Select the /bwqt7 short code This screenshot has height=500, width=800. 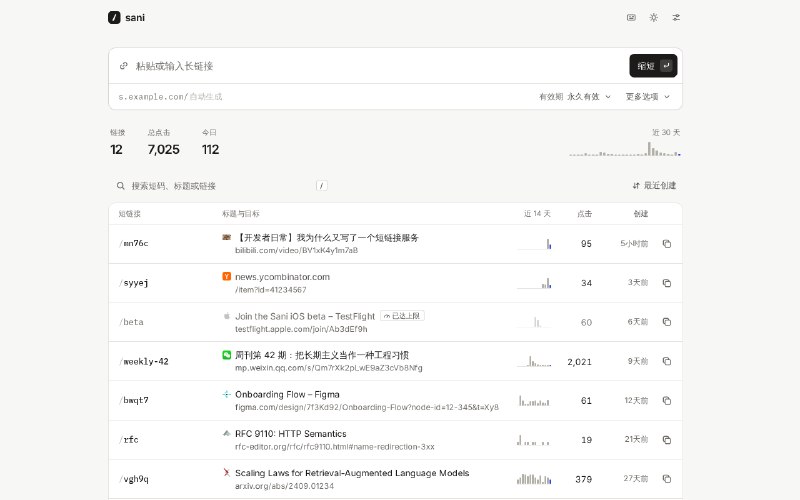tap(134, 401)
